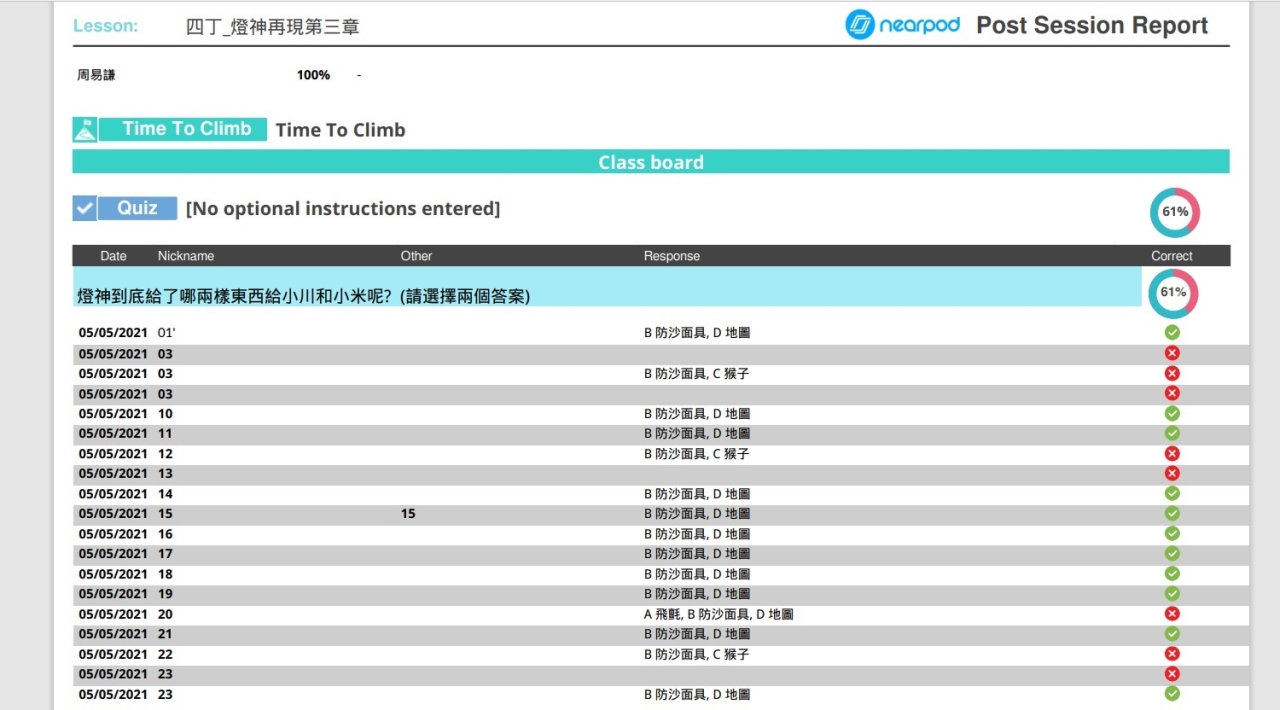Click the Quiz blue label
Viewport: 1280px width, 710px height.
pos(137,208)
